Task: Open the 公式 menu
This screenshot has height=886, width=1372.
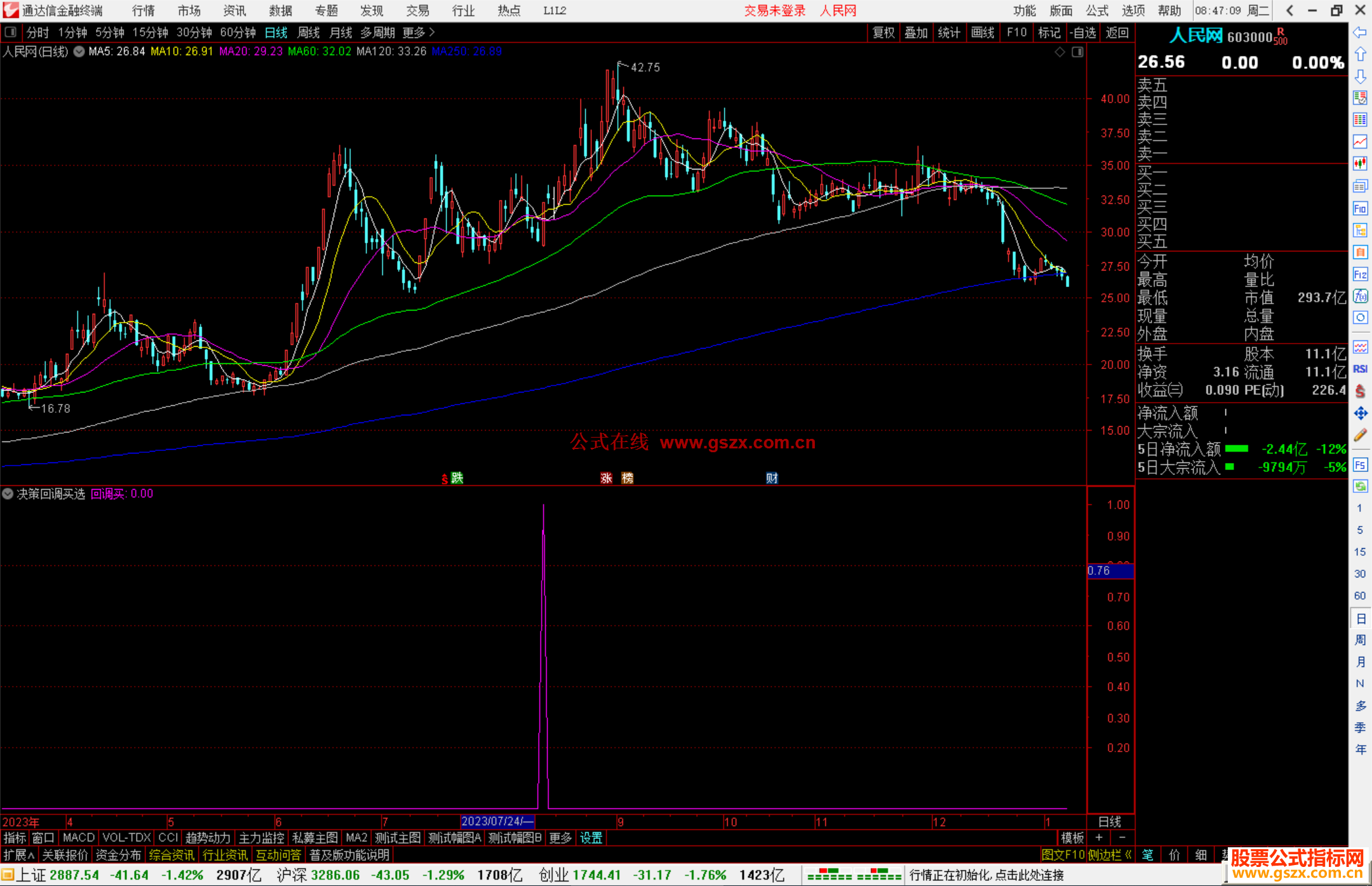Action: (x=1097, y=10)
